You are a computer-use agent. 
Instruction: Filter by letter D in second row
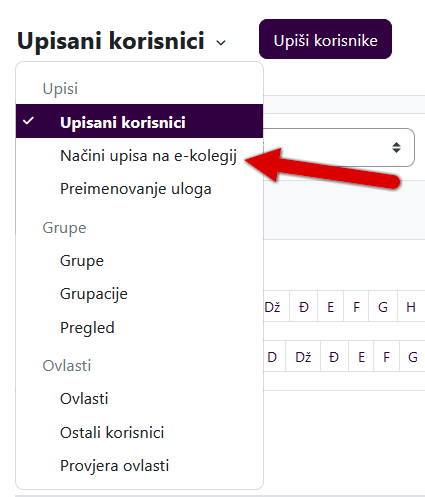(272, 357)
